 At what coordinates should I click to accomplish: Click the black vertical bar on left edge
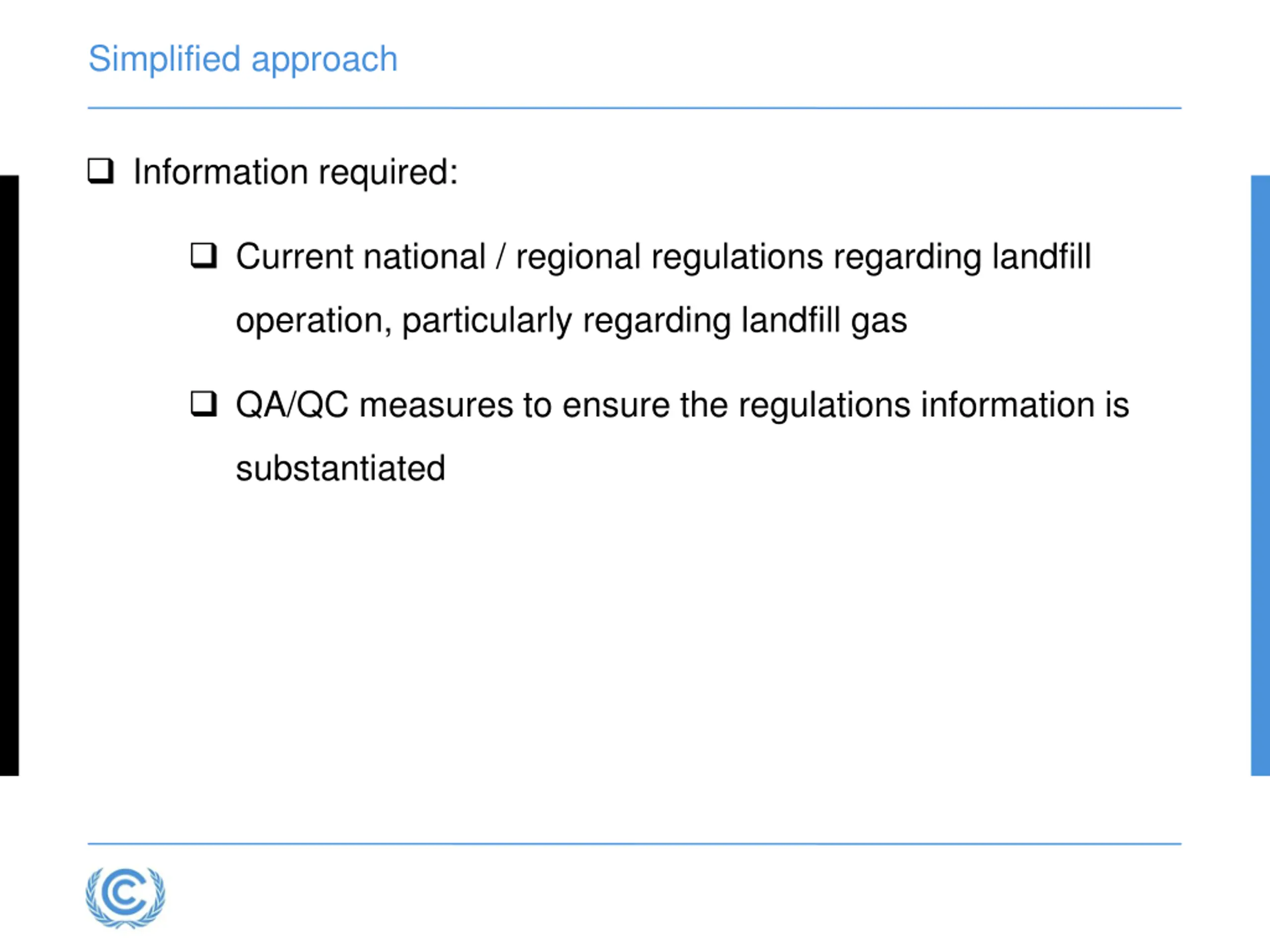pyautogui.click(x=9, y=475)
